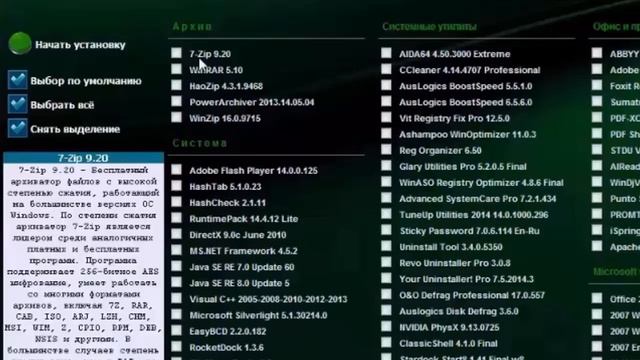Check O&O Defrag Professional 17.0.557 checkbox
This screenshot has height=360, width=640.
coord(386,294)
